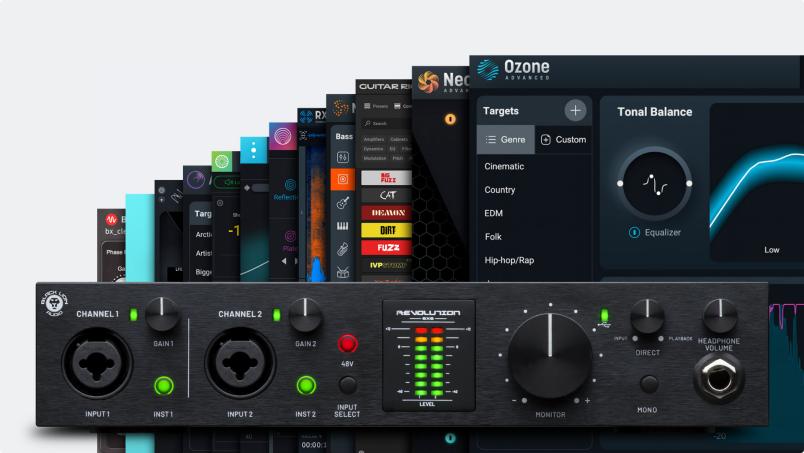Image resolution: width=804 pixels, height=453 pixels.
Task: Choose Cinematic from the genre list
Action: point(504,166)
